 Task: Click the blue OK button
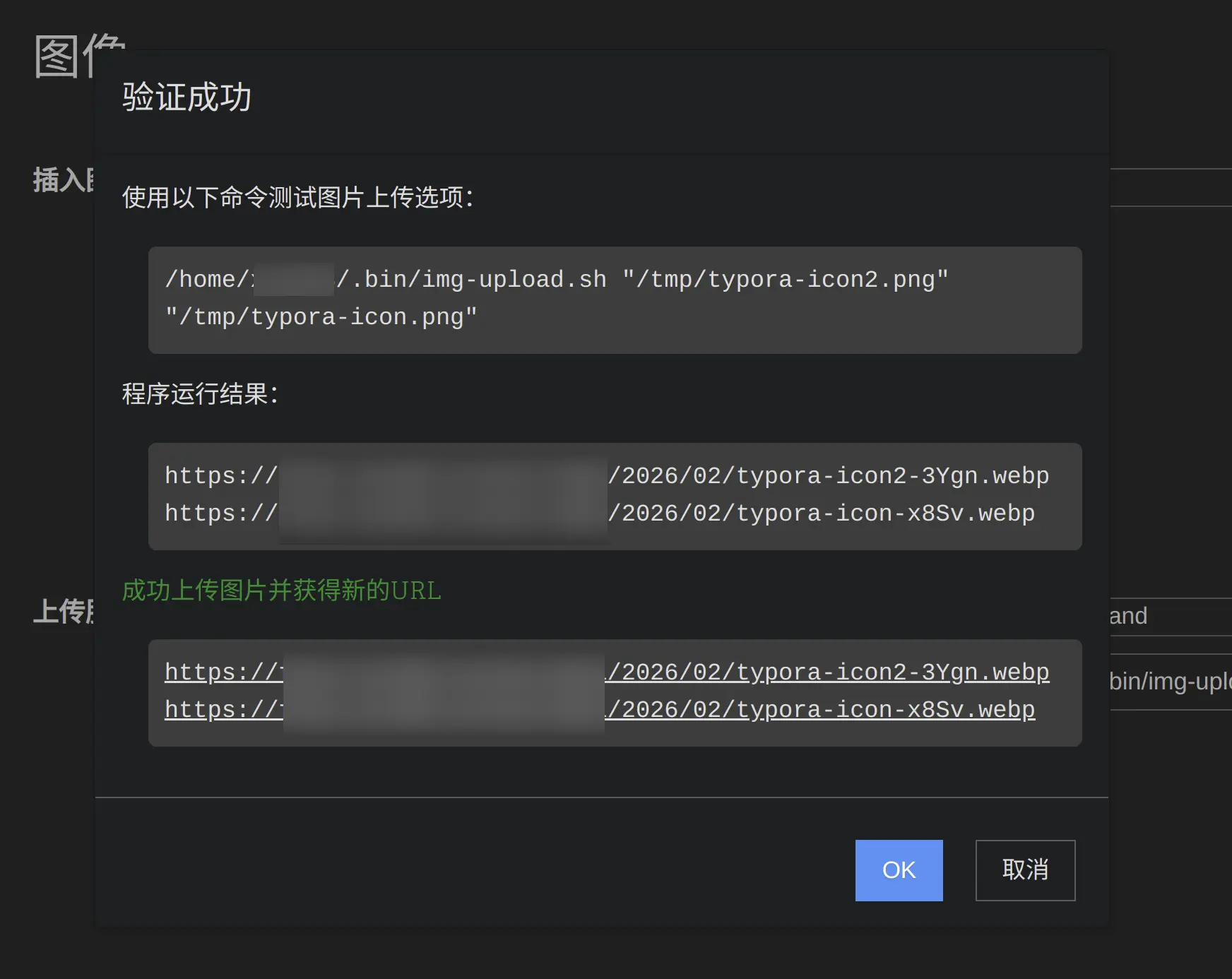899,870
